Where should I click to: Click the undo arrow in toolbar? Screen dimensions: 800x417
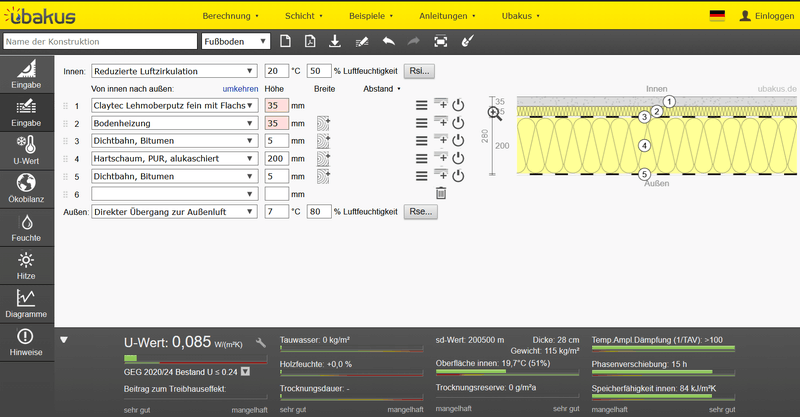coord(388,41)
